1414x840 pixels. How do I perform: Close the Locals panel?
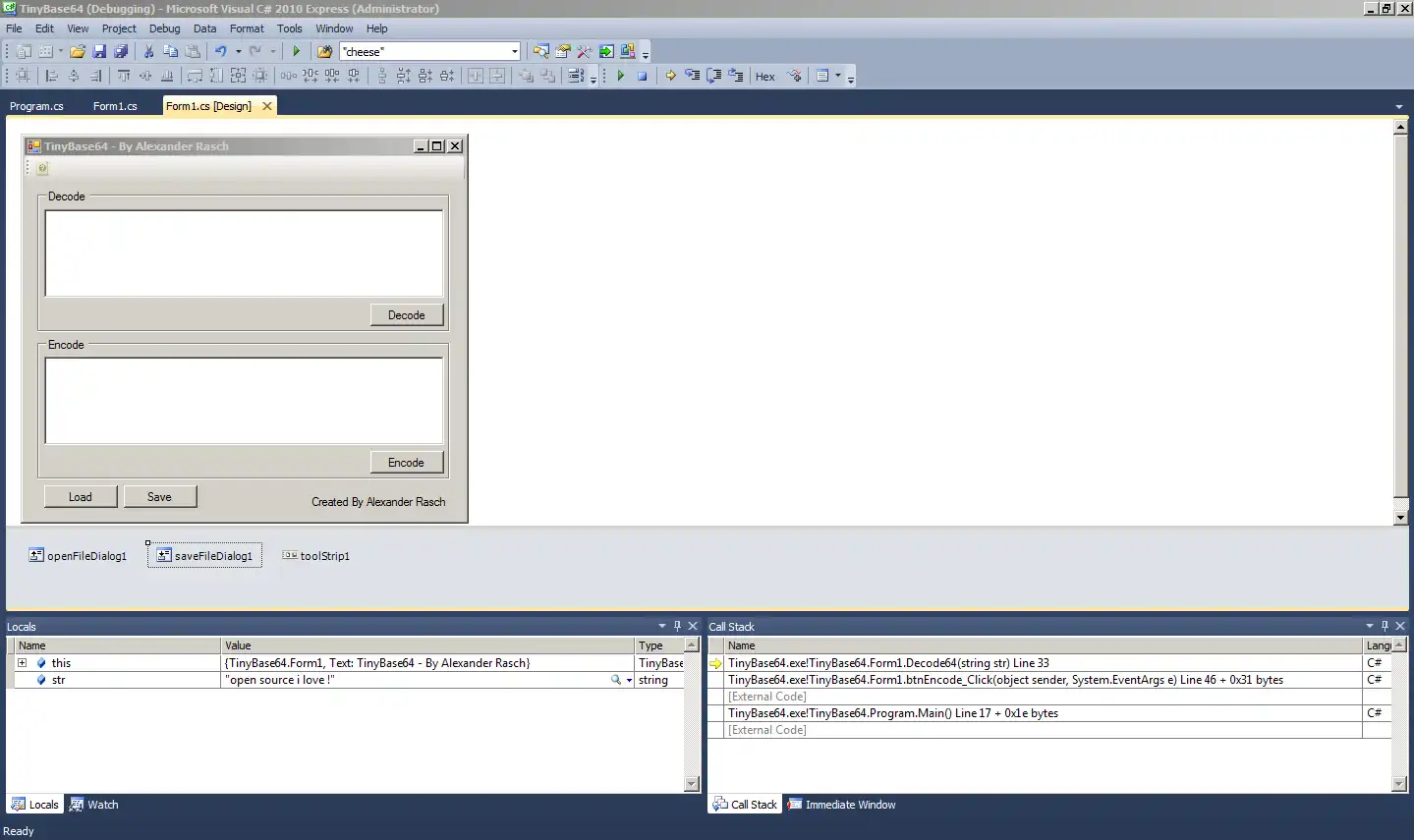[x=693, y=626]
